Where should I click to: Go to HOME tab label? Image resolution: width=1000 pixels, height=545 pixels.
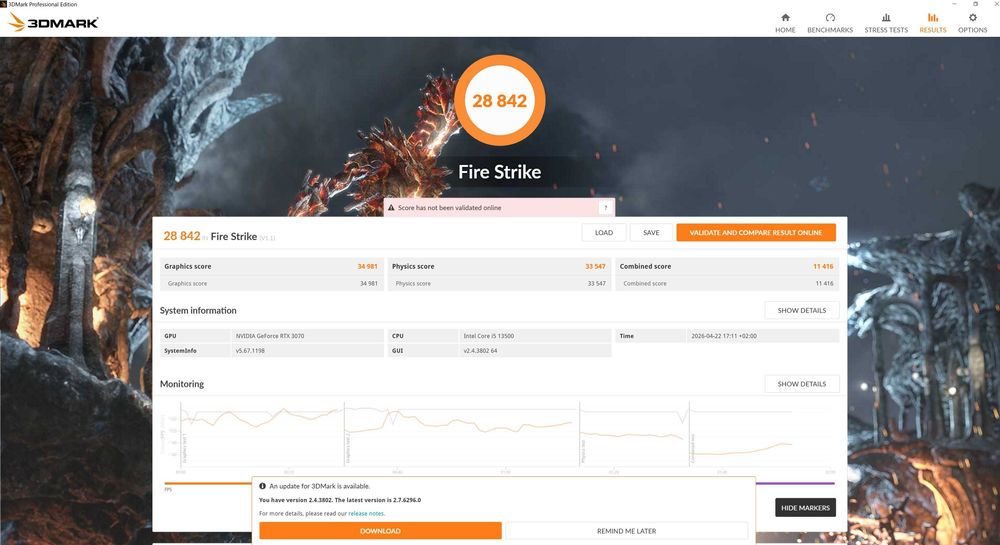[x=785, y=30]
